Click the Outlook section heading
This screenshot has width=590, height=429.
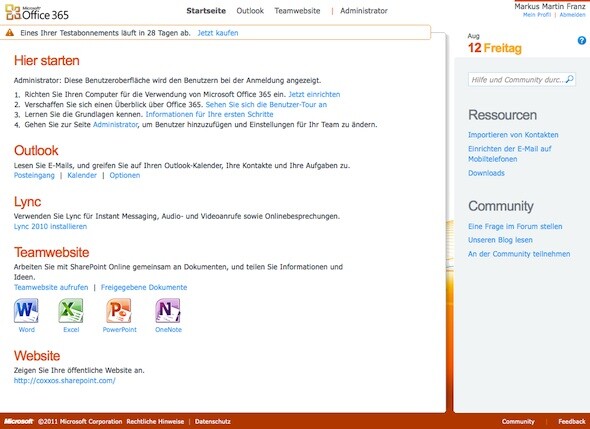pyautogui.click(x=36, y=151)
